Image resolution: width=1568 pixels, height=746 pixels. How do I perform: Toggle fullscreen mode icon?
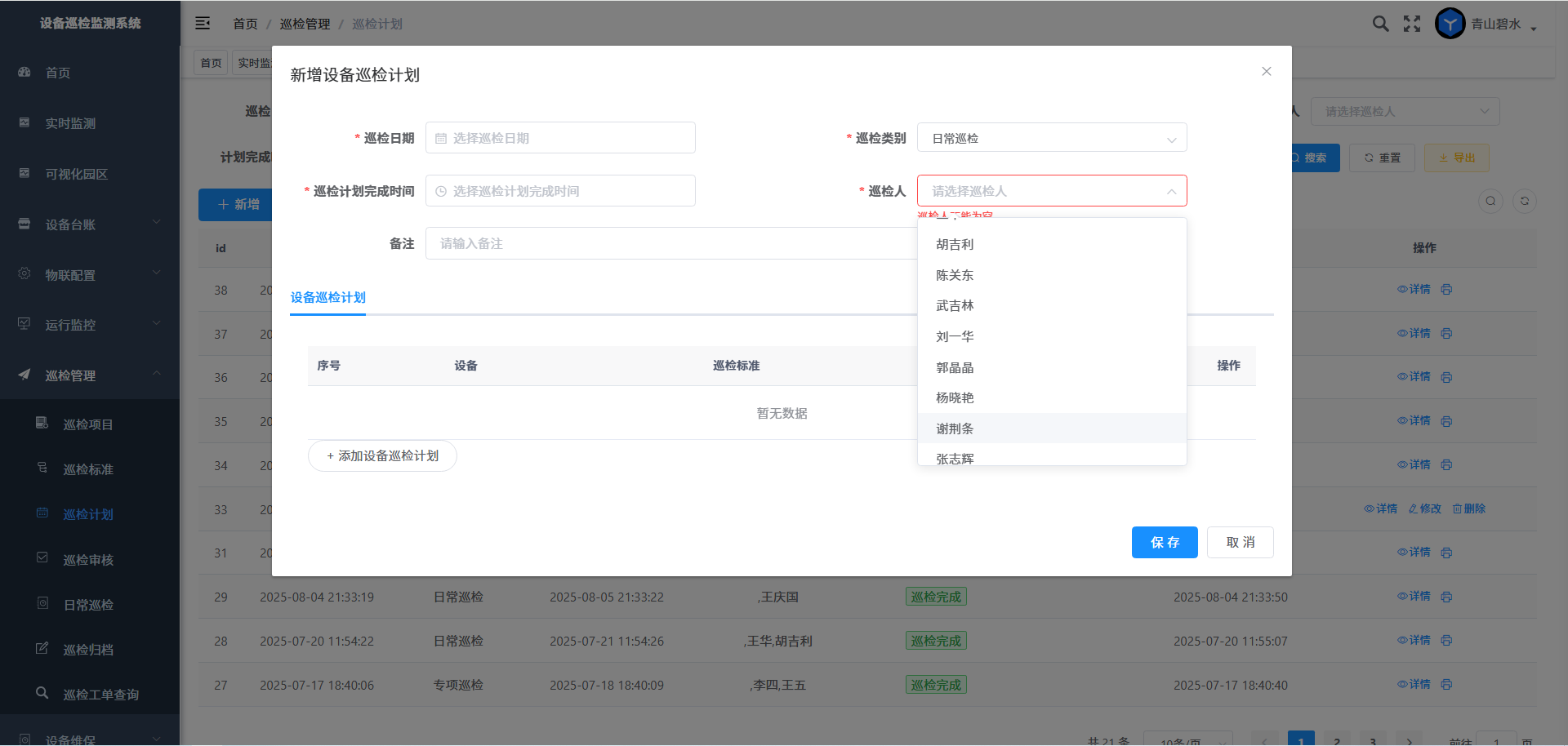1412,24
